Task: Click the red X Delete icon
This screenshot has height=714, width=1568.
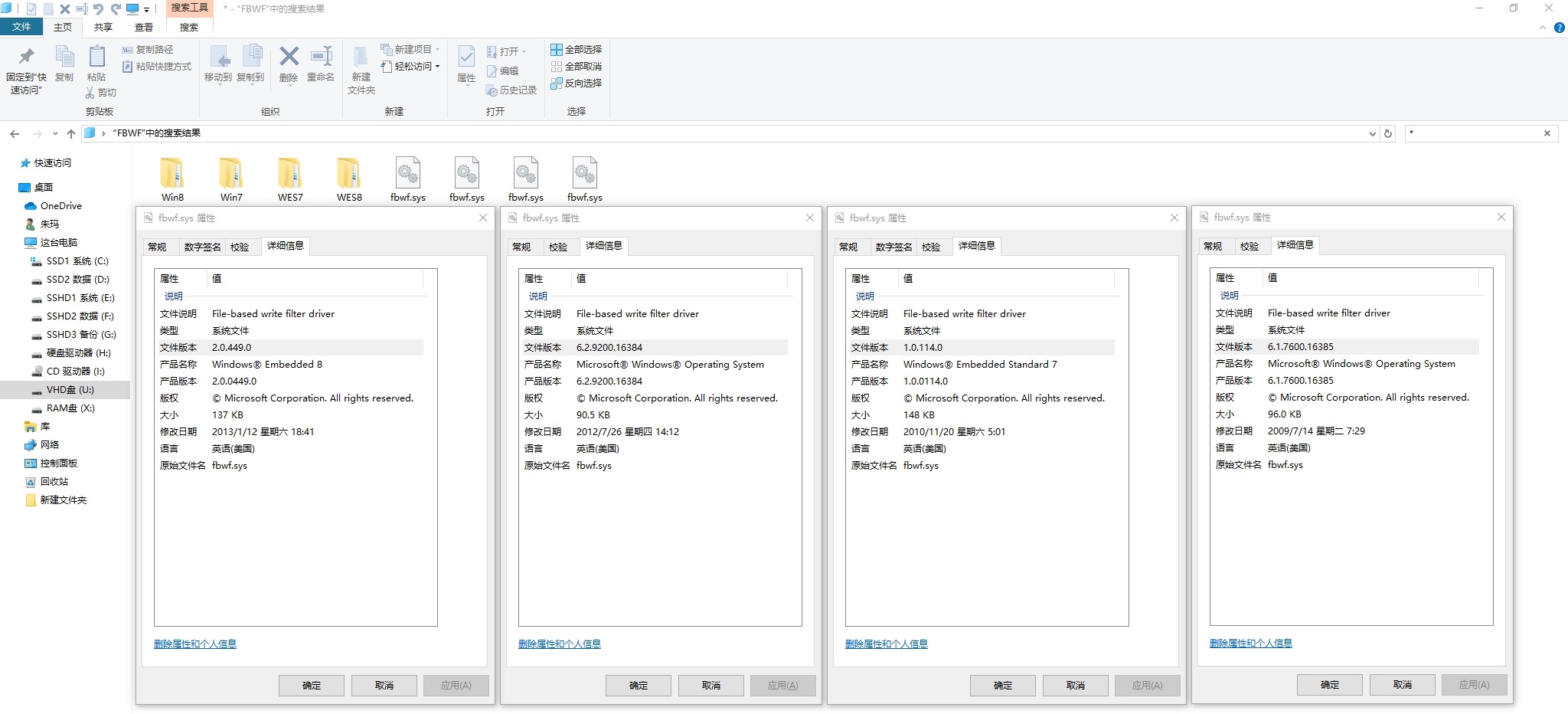Action: point(289,56)
